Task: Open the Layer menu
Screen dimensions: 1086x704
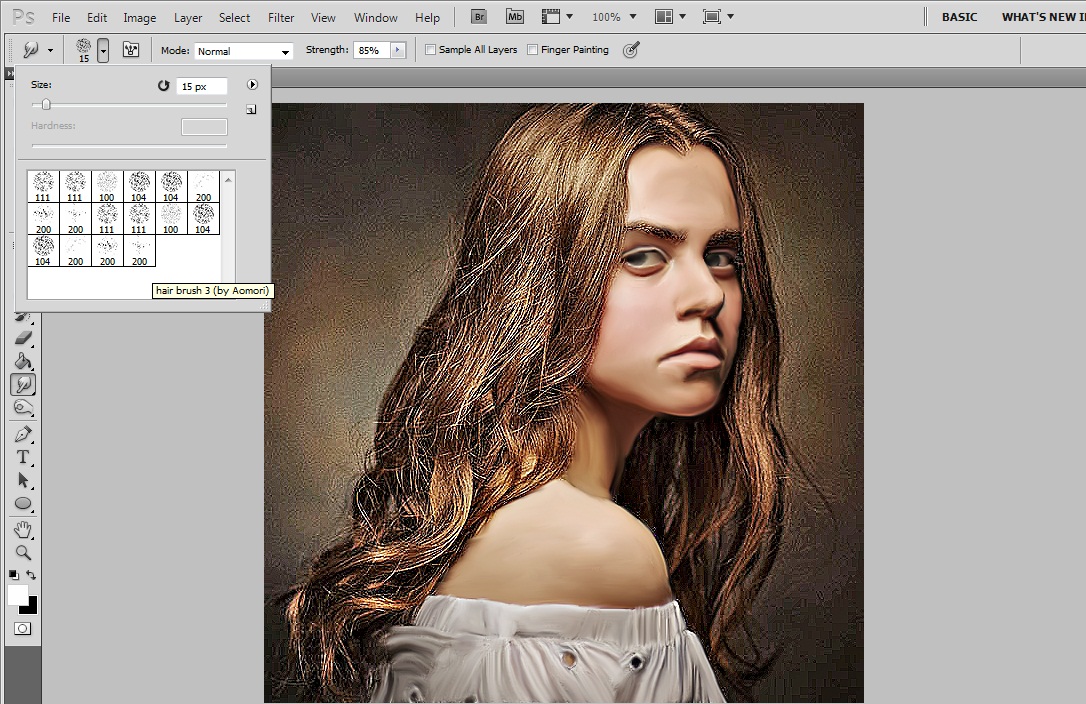Action: click(188, 18)
